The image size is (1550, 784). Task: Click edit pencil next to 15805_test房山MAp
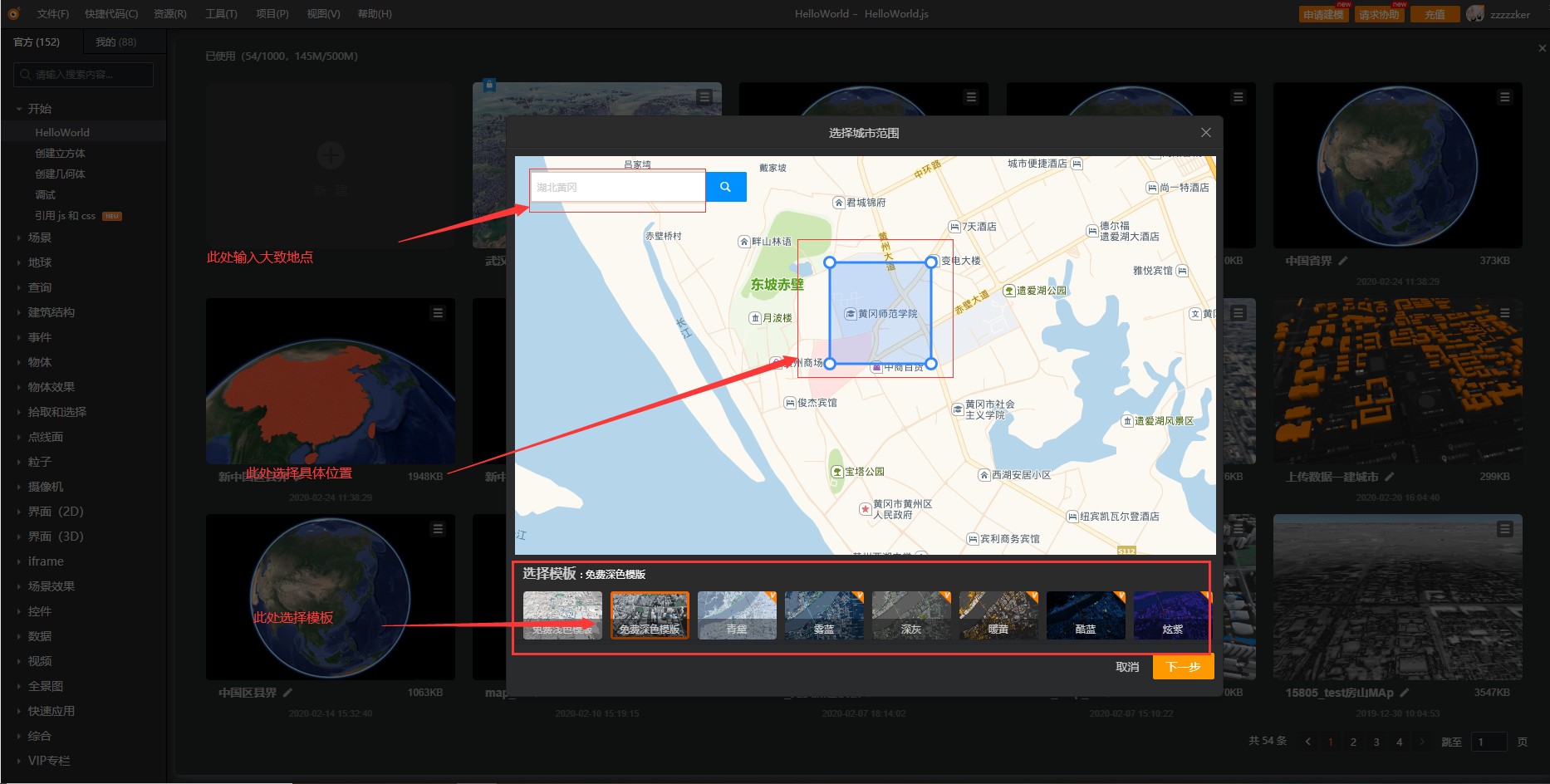coord(1405,693)
